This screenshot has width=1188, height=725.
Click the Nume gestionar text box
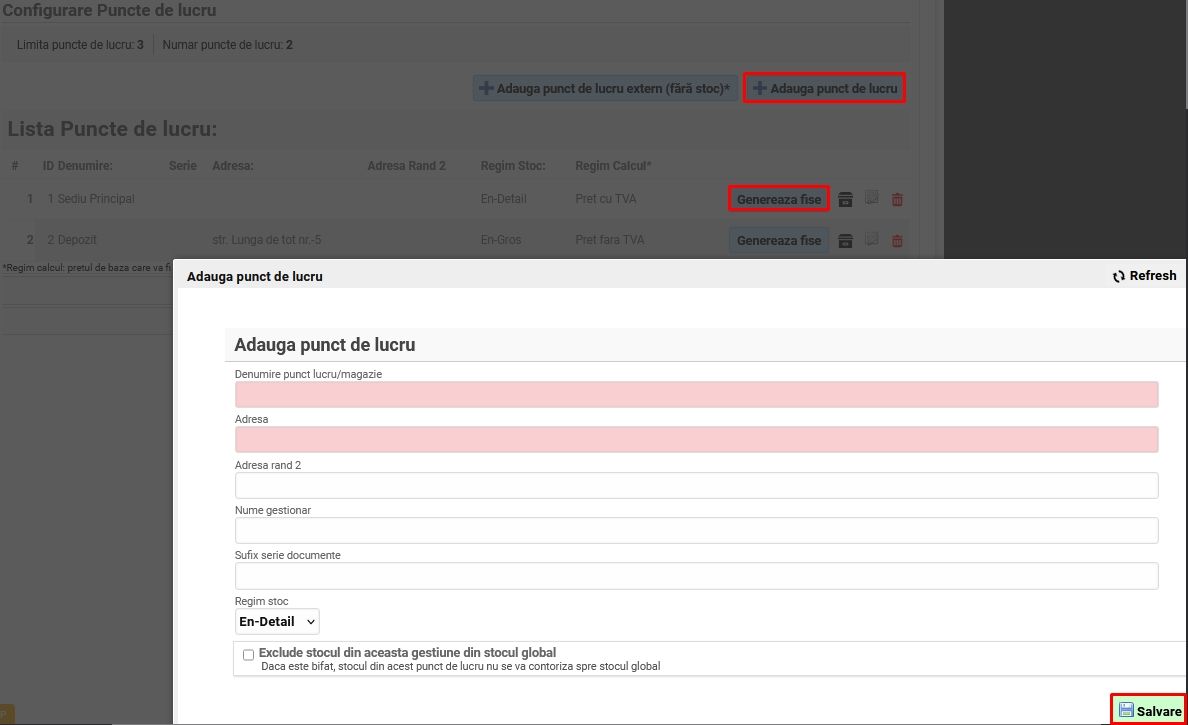point(696,530)
